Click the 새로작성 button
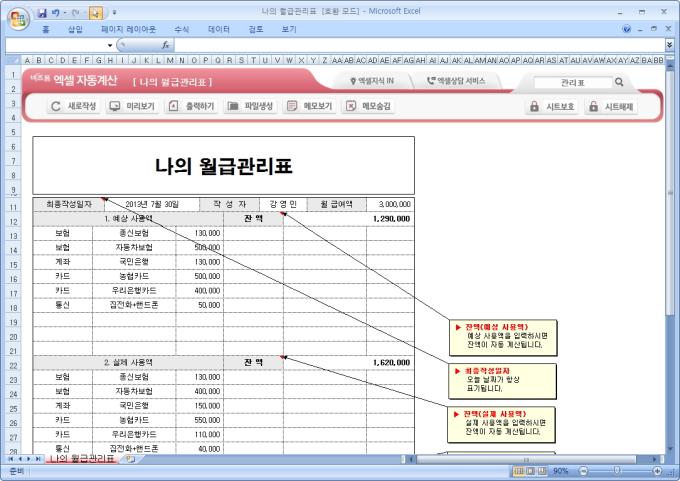The width and height of the screenshot is (680, 481). [74, 106]
